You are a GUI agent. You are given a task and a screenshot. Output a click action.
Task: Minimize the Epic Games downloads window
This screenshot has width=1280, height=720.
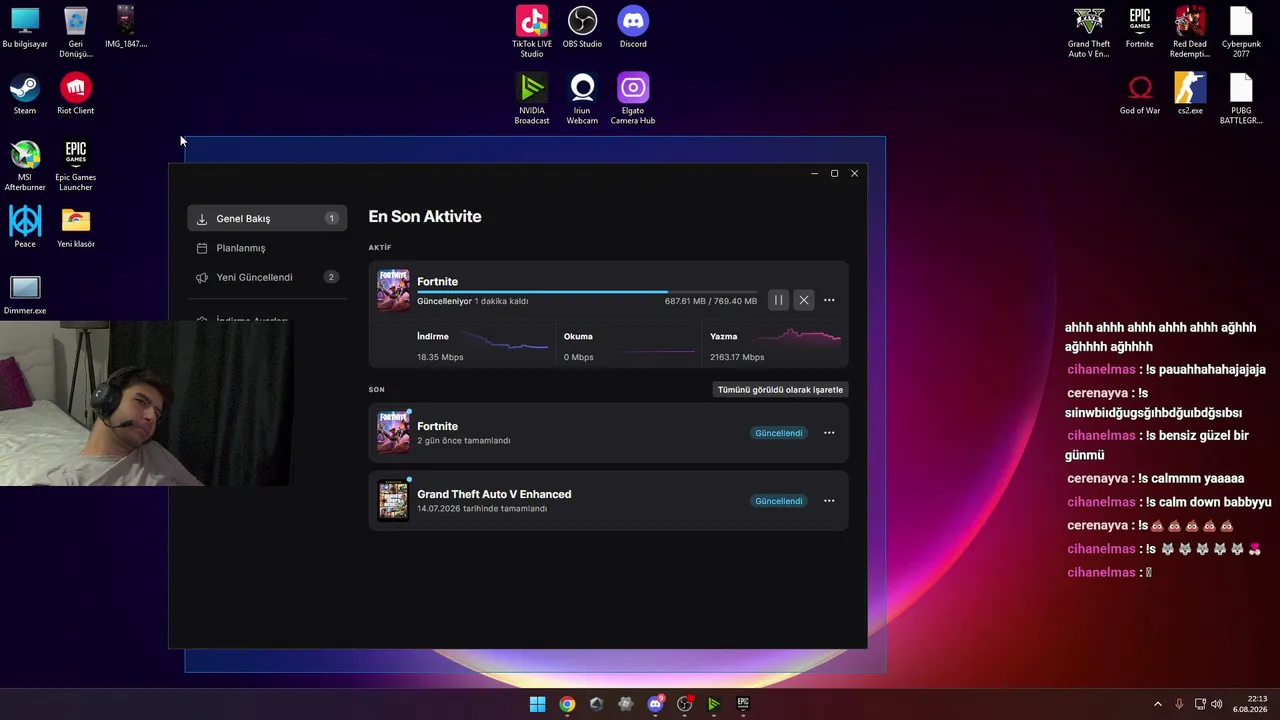coord(815,173)
